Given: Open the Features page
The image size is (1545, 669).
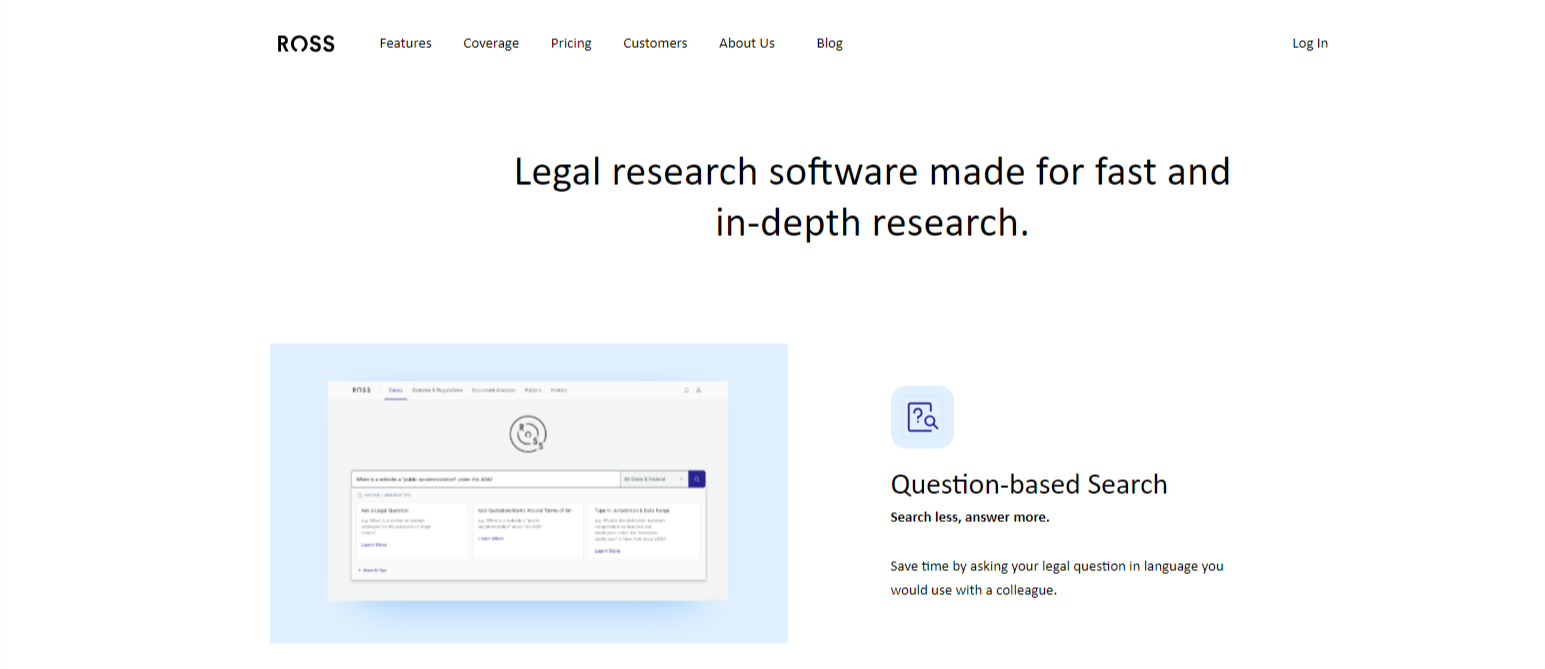Looking at the screenshot, I should [x=405, y=43].
